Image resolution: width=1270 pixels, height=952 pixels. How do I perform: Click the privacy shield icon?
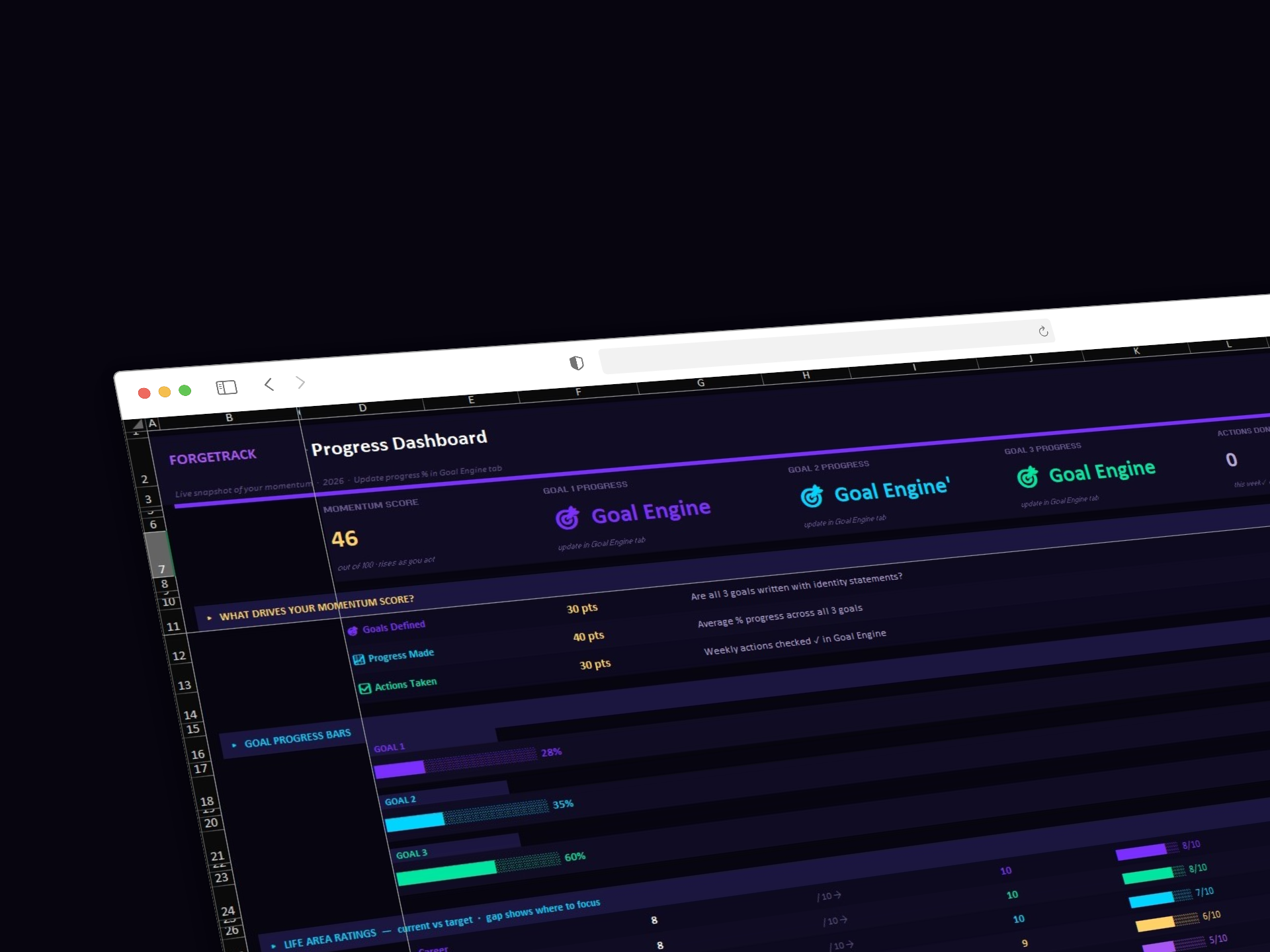tap(576, 362)
